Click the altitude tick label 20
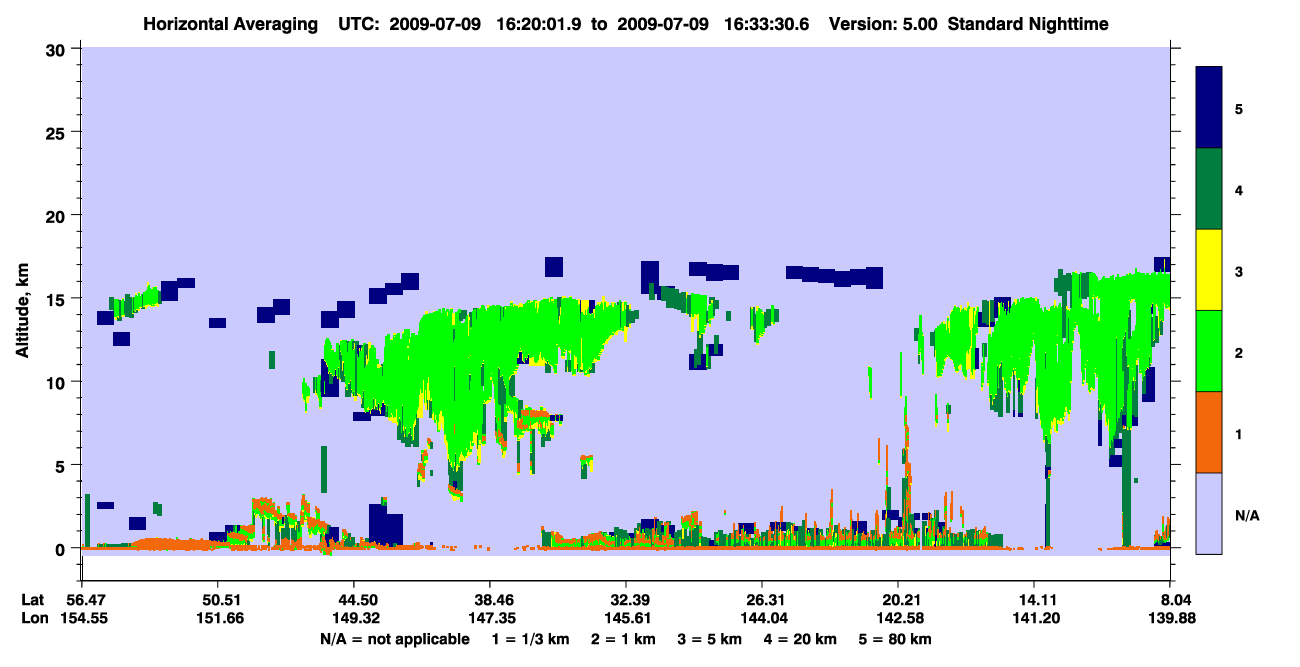Screen dimensions: 1300x667 (58, 215)
